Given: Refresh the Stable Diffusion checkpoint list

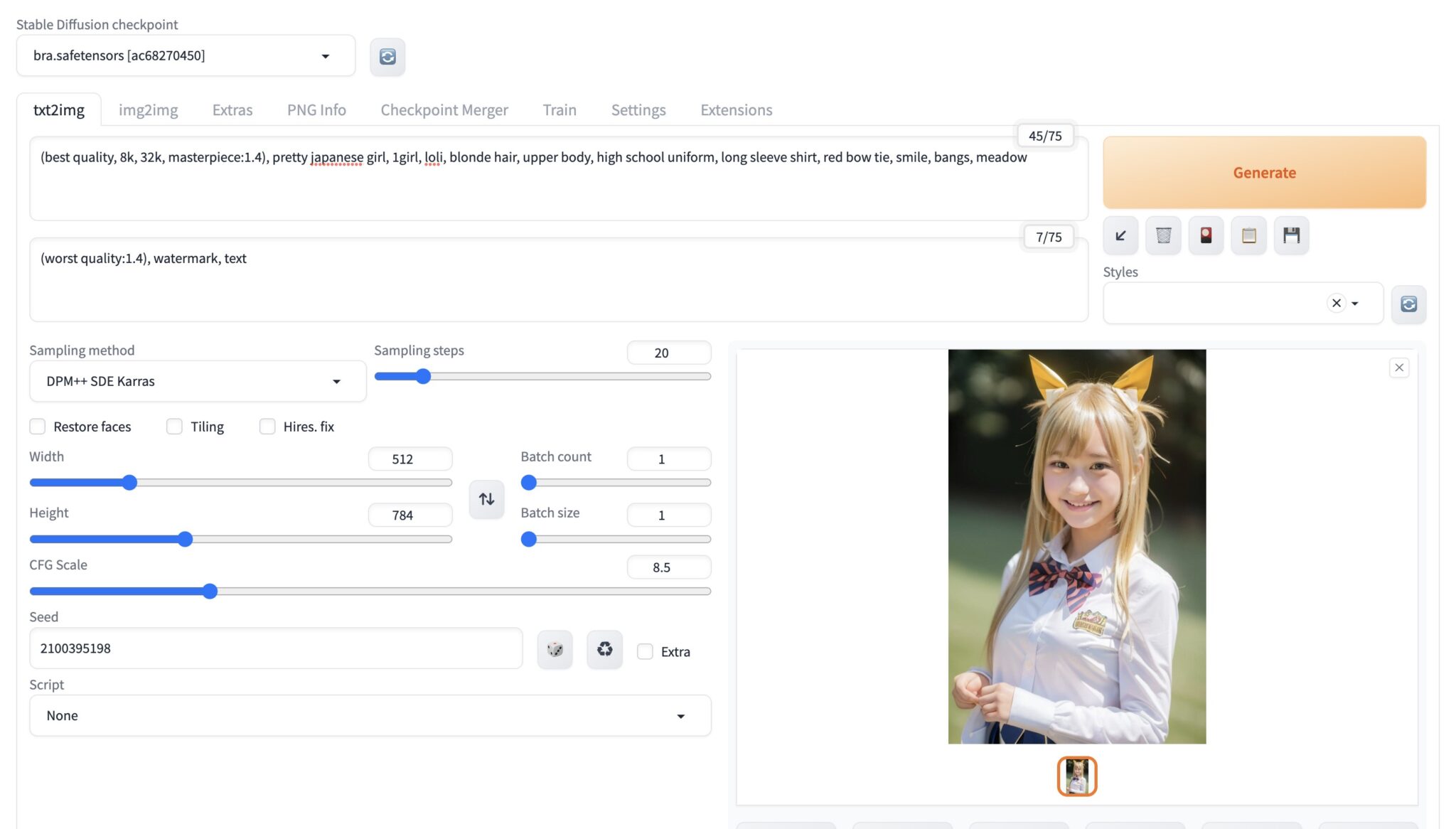Looking at the screenshot, I should tap(387, 57).
